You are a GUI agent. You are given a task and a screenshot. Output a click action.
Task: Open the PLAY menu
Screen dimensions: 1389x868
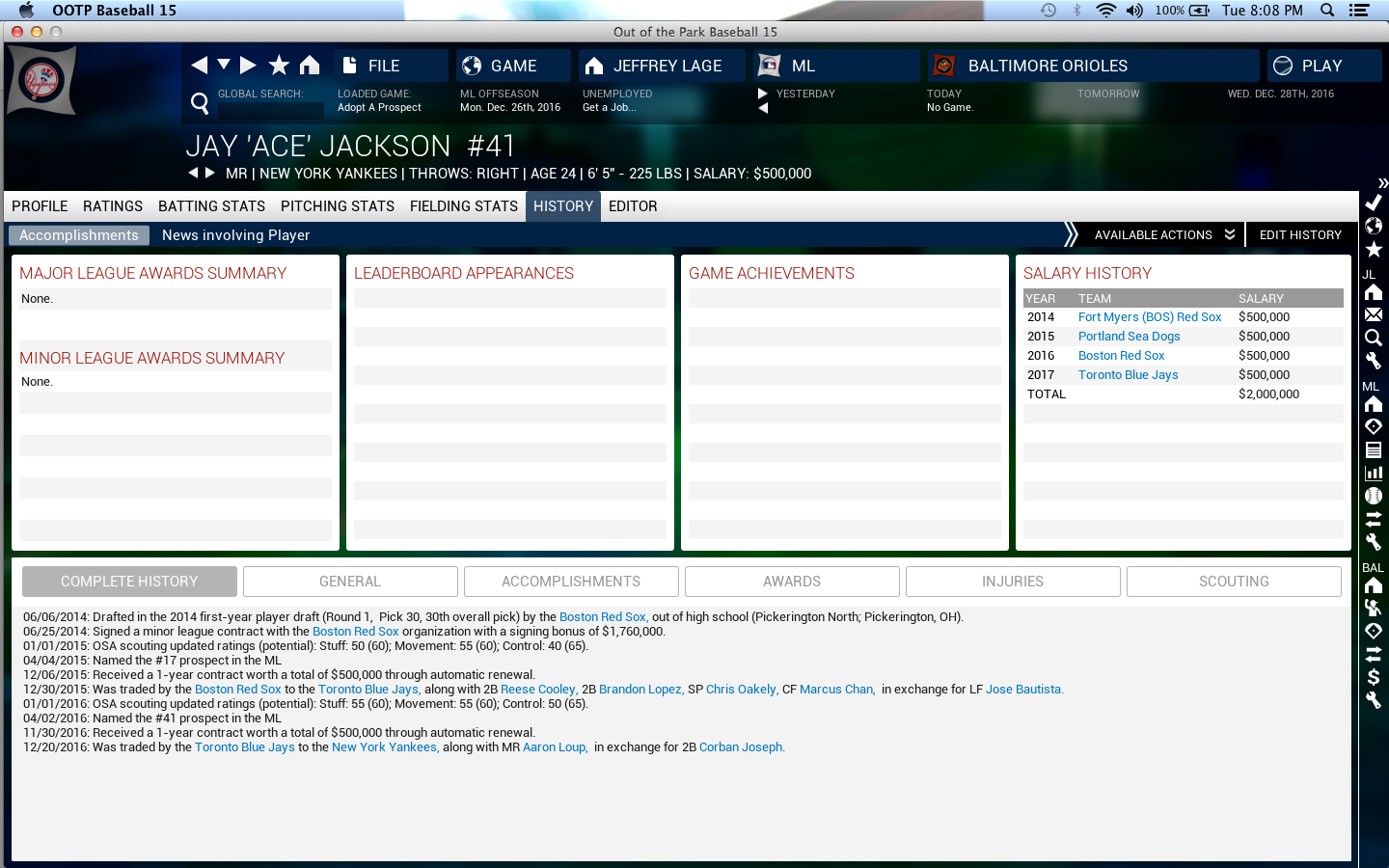click(1324, 66)
